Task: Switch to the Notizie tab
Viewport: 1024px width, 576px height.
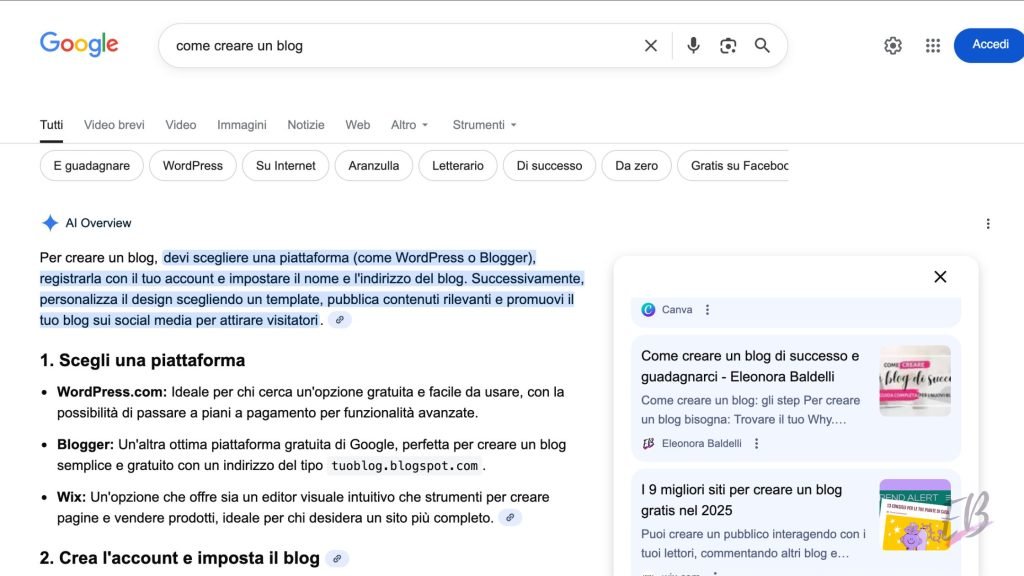Action: click(x=306, y=125)
